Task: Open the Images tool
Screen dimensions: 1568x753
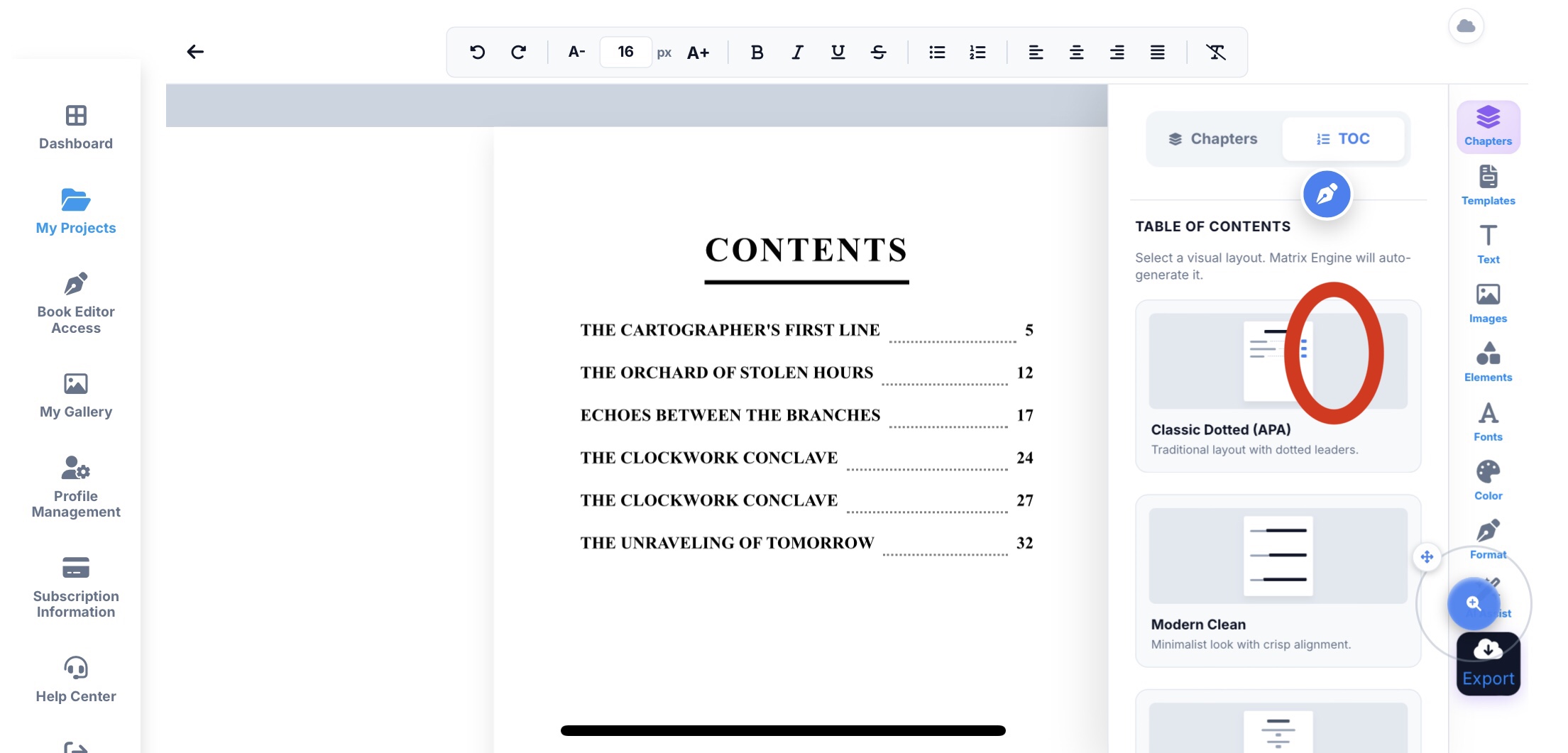Action: coord(1488,304)
